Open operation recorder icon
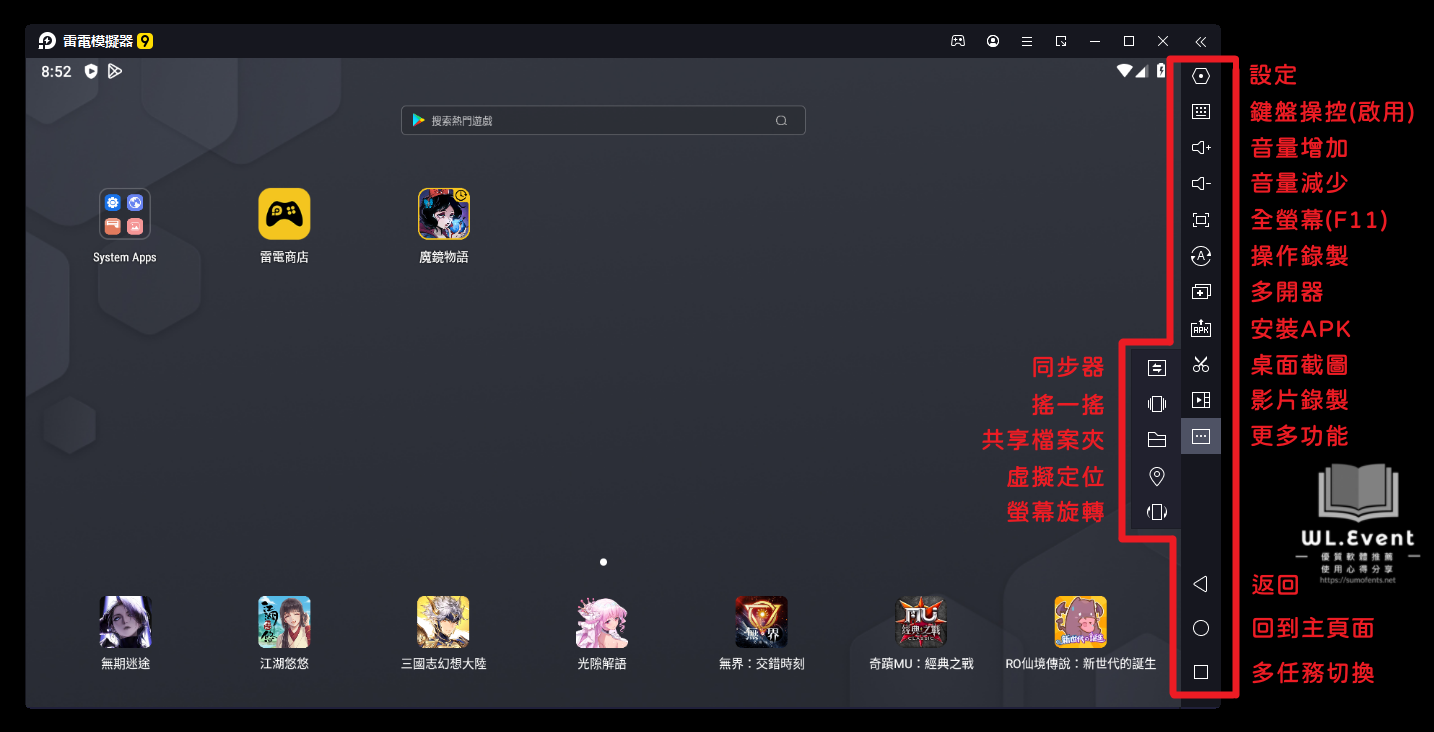1434x732 pixels. tap(1201, 256)
